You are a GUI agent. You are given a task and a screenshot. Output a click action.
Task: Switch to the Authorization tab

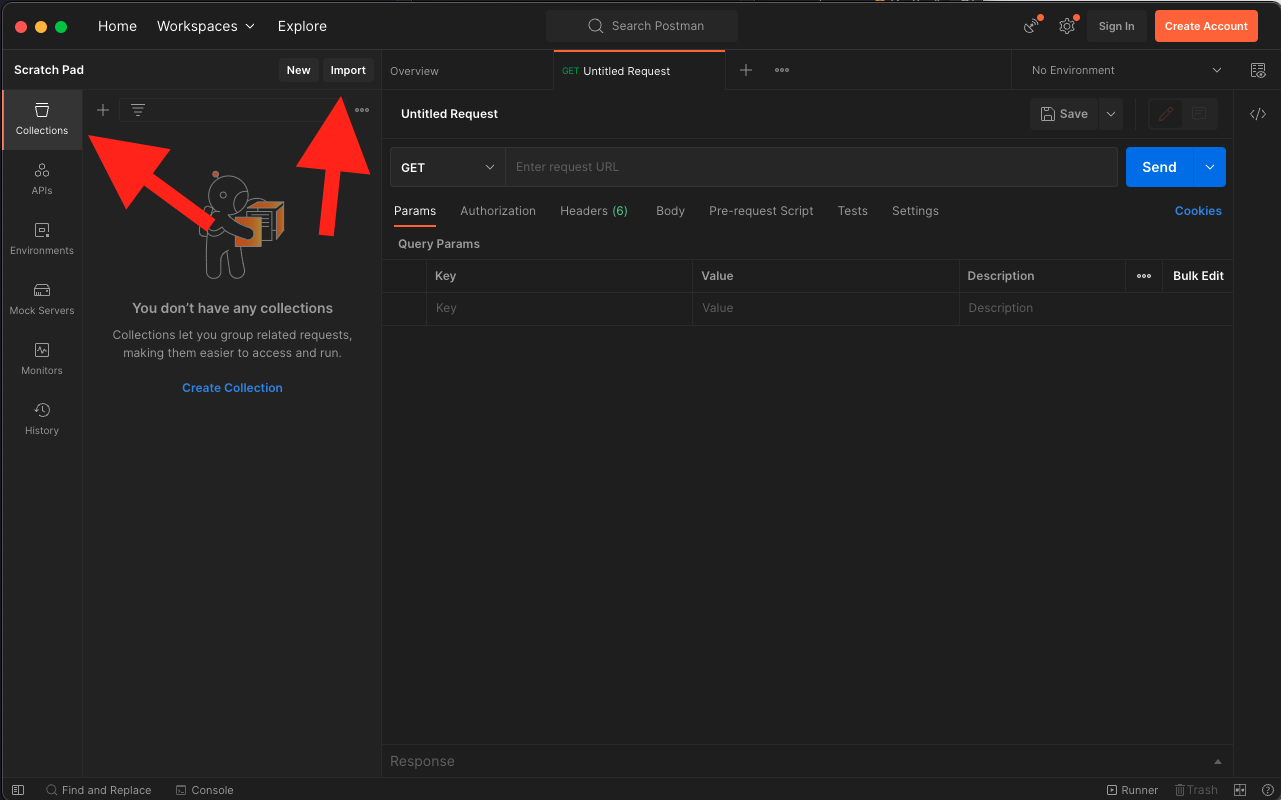pyautogui.click(x=498, y=211)
